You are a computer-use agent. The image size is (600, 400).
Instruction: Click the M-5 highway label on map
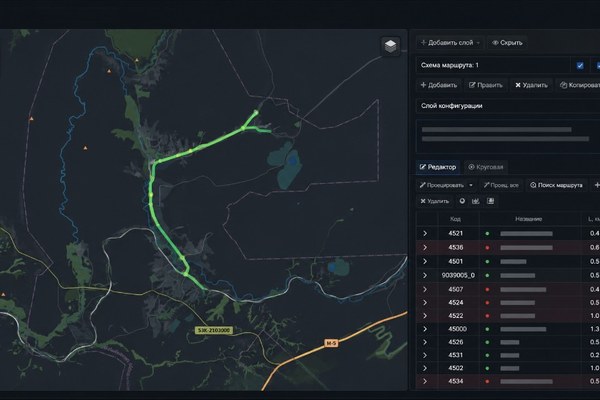331,343
